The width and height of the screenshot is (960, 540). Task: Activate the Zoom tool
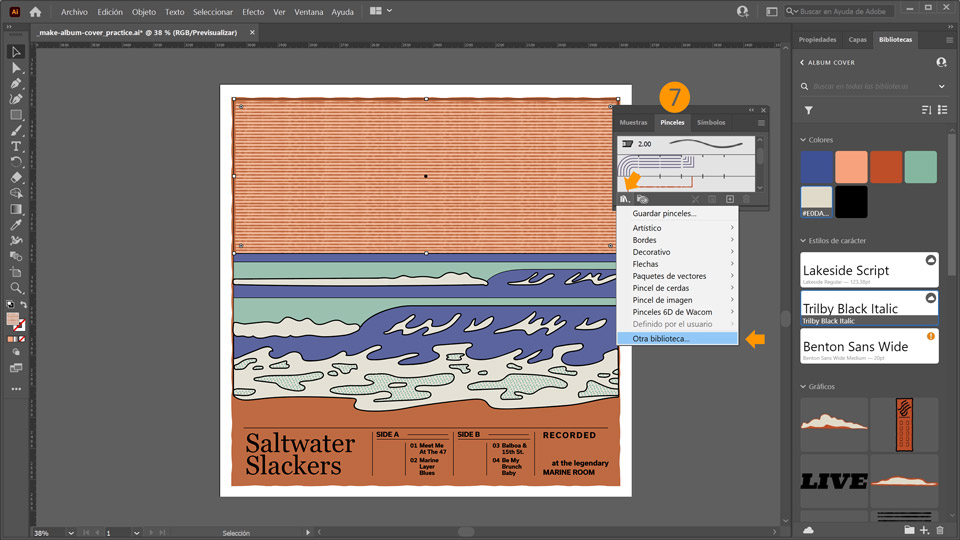[16, 288]
